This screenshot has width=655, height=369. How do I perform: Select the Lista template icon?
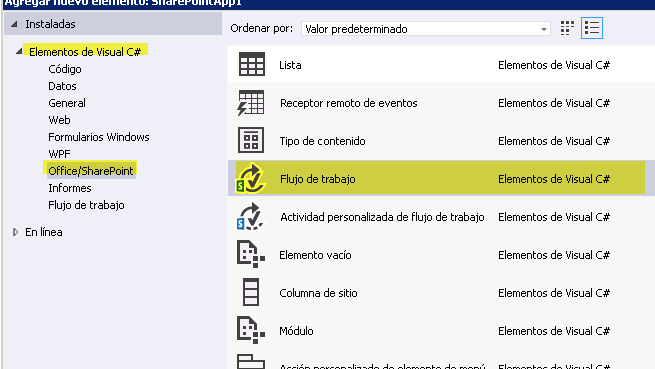tap(251, 64)
